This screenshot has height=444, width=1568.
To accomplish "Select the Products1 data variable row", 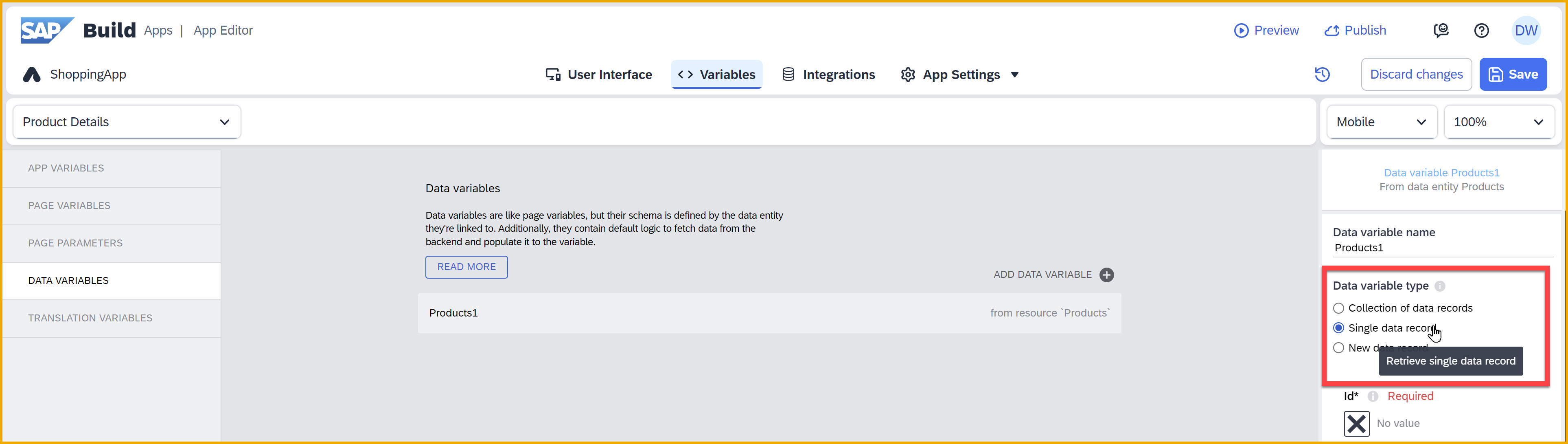I will (769, 313).
